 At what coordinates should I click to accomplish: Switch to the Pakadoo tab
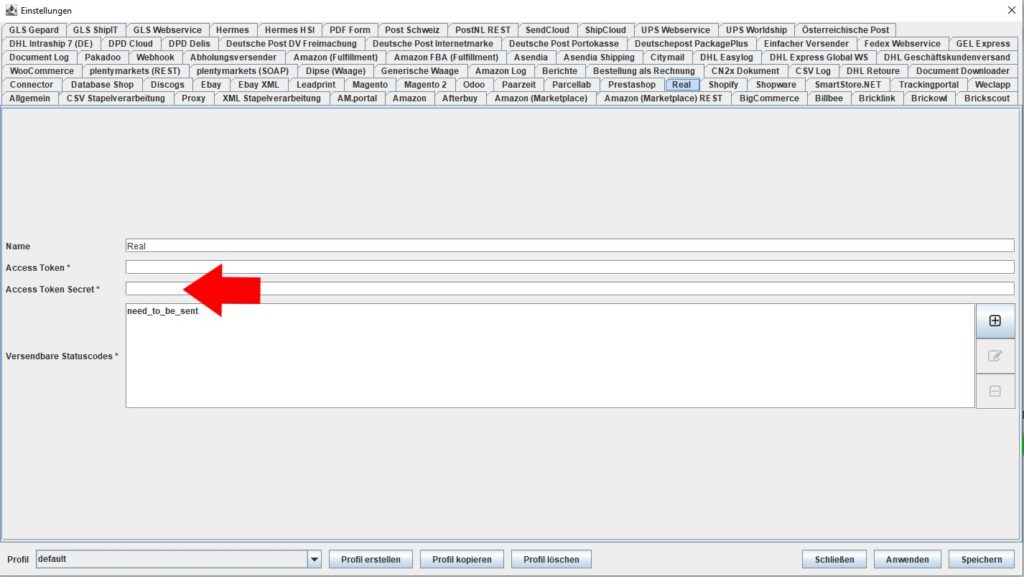[102, 57]
